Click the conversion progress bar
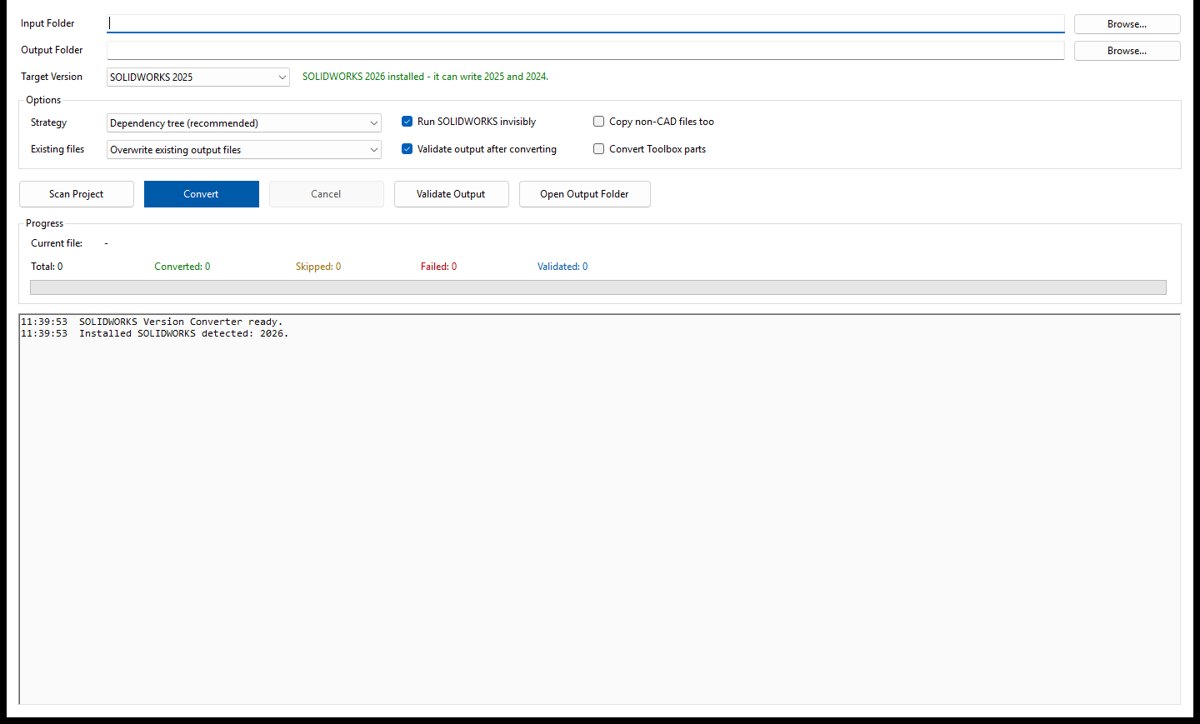The width and height of the screenshot is (1200, 724). tap(598, 287)
